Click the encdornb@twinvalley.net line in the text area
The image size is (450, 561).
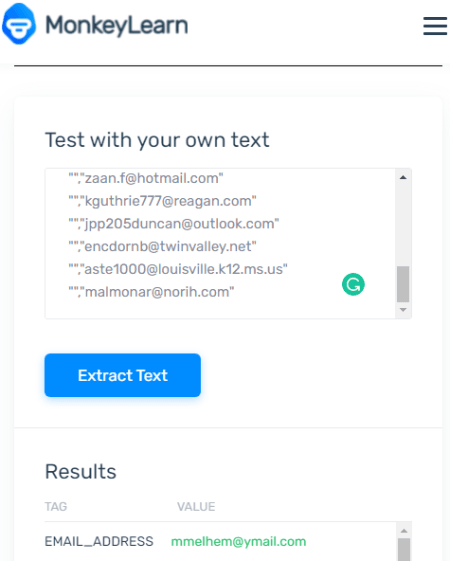pos(162,247)
